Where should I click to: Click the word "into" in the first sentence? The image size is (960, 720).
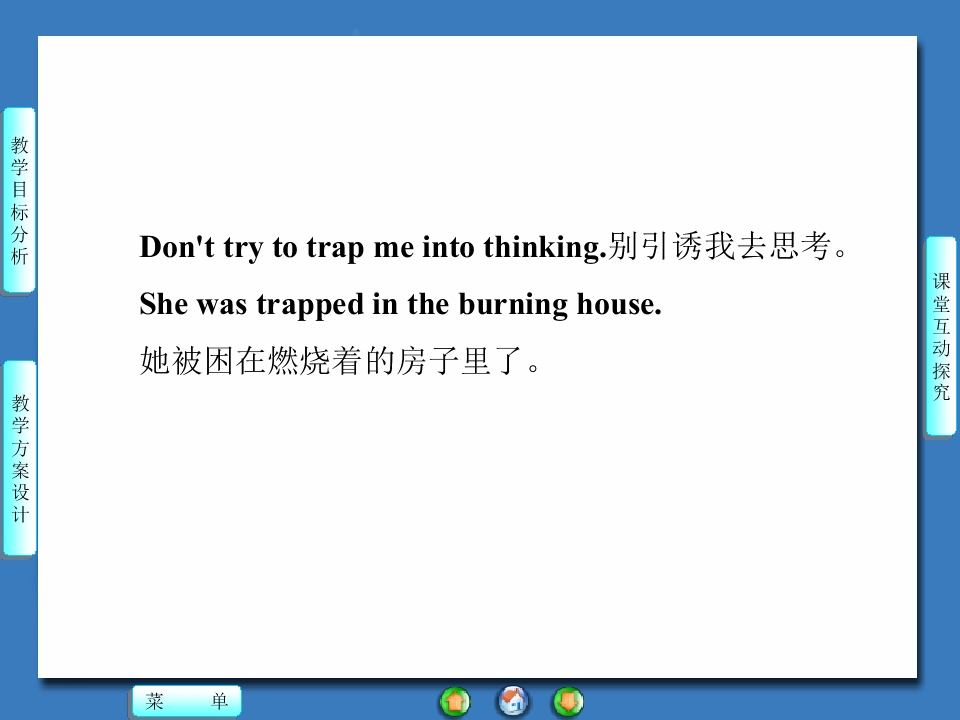coord(448,247)
